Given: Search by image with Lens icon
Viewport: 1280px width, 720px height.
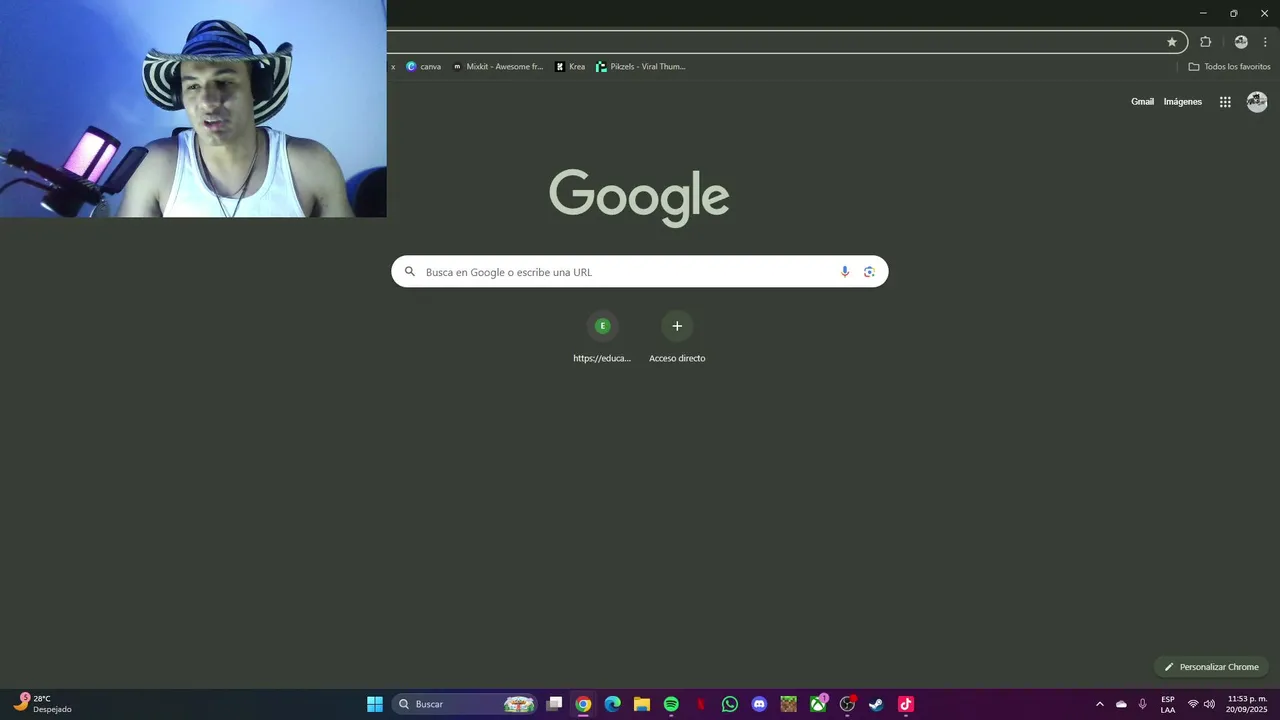Looking at the screenshot, I should (869, 272).
